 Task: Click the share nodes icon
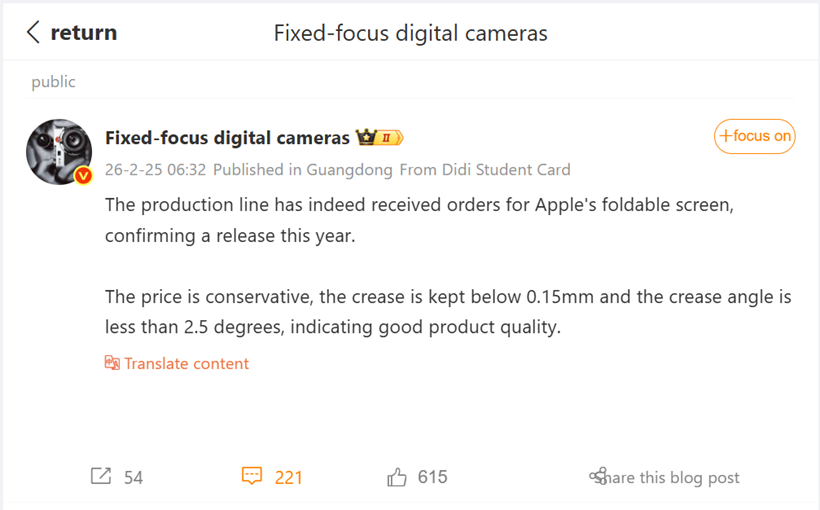(x=598, y=477)
